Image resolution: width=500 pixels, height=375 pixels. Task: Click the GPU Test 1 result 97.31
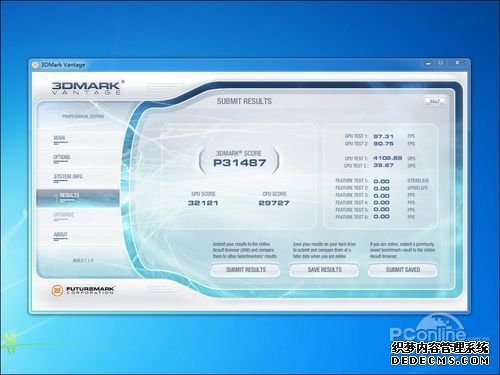[x=383, y=136]
